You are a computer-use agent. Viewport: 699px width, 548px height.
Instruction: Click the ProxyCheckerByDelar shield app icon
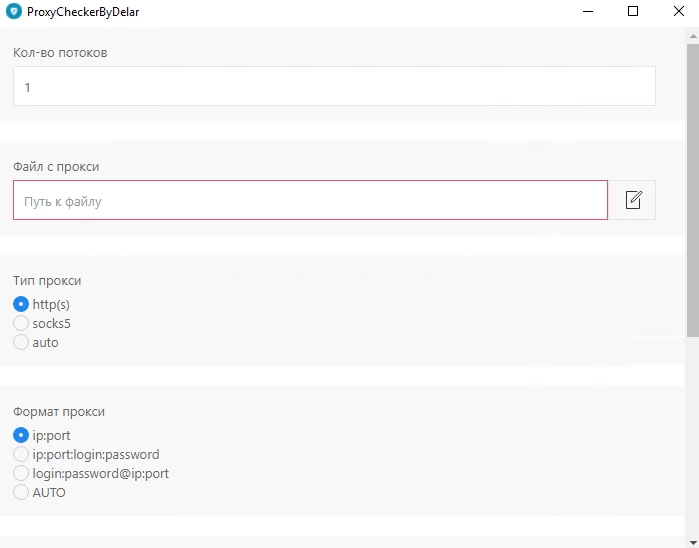pyautogui.click(x=14, y=11)
